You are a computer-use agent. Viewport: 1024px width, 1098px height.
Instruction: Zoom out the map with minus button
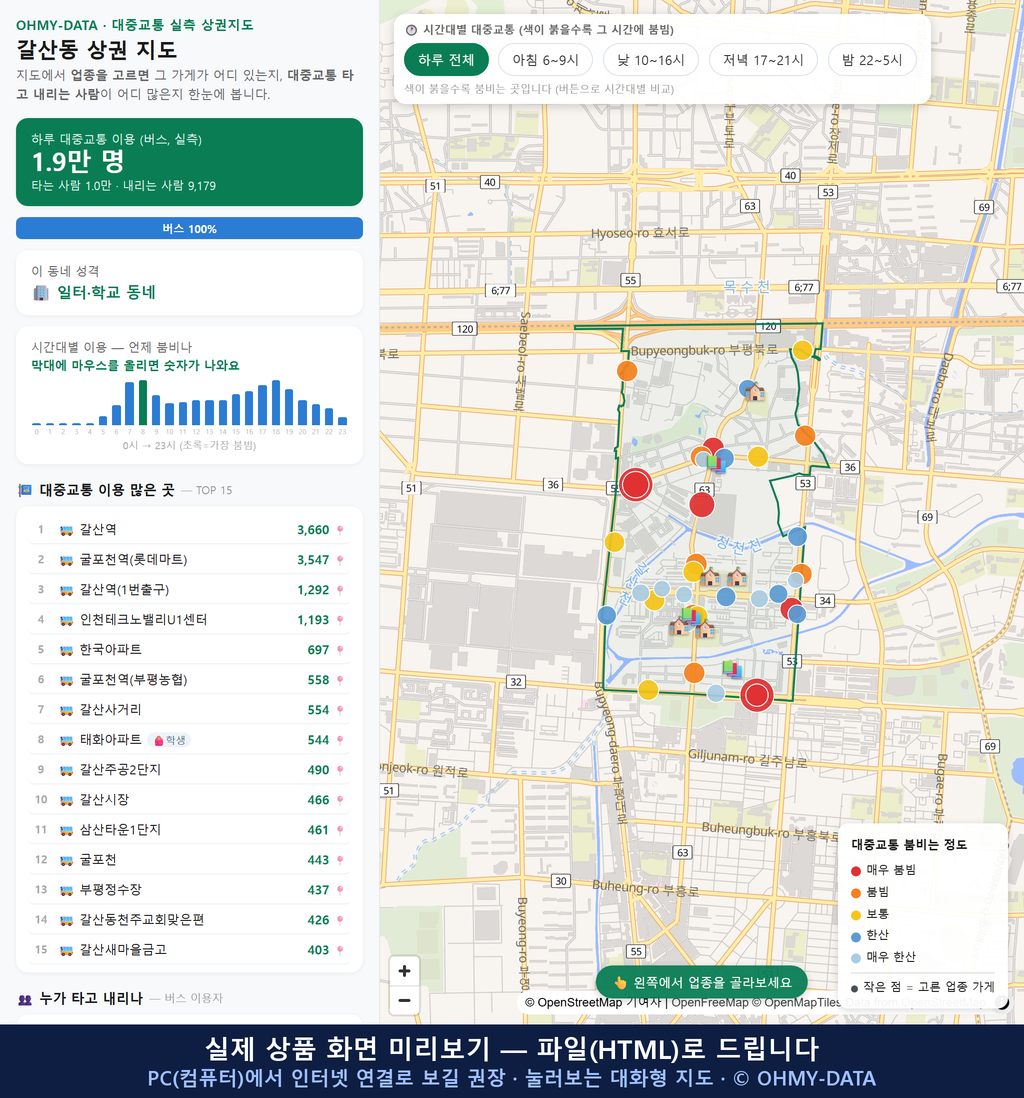point(404,1000)
